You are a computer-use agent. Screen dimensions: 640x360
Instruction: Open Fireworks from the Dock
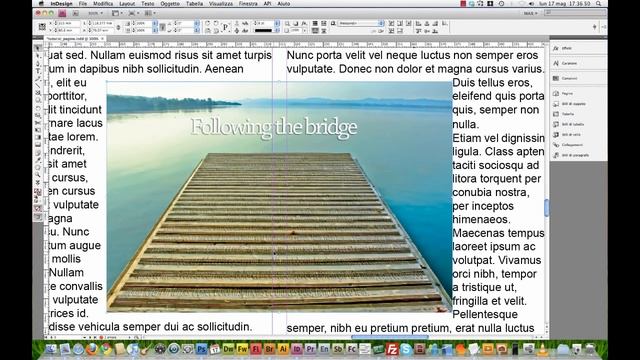(x=242, y=349)
